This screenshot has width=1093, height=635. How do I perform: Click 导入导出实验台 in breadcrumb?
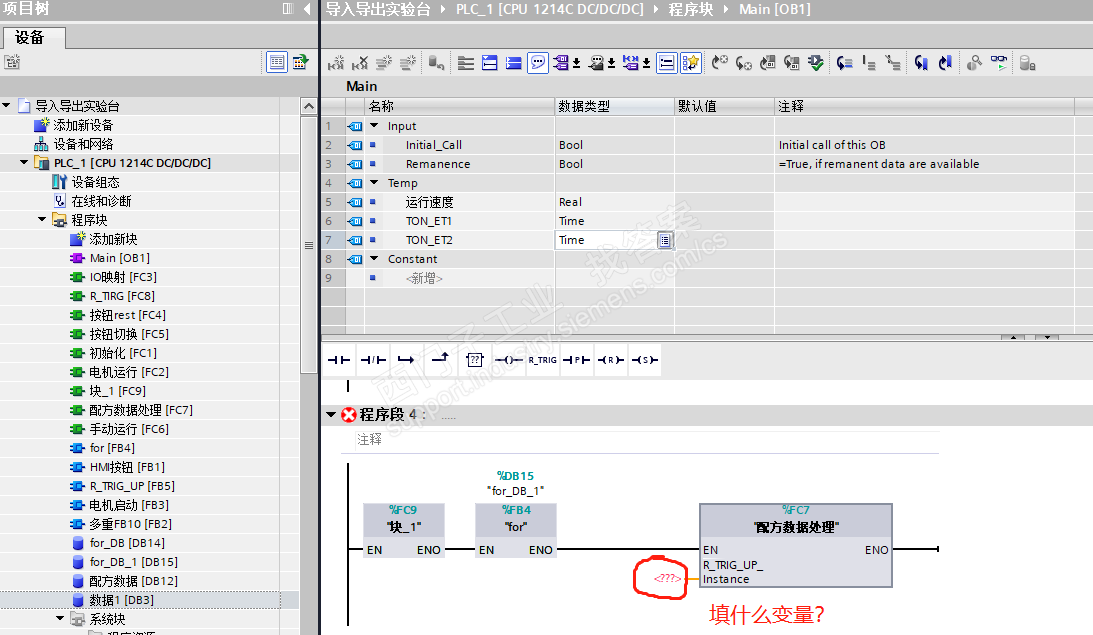(x=377, y=9)
